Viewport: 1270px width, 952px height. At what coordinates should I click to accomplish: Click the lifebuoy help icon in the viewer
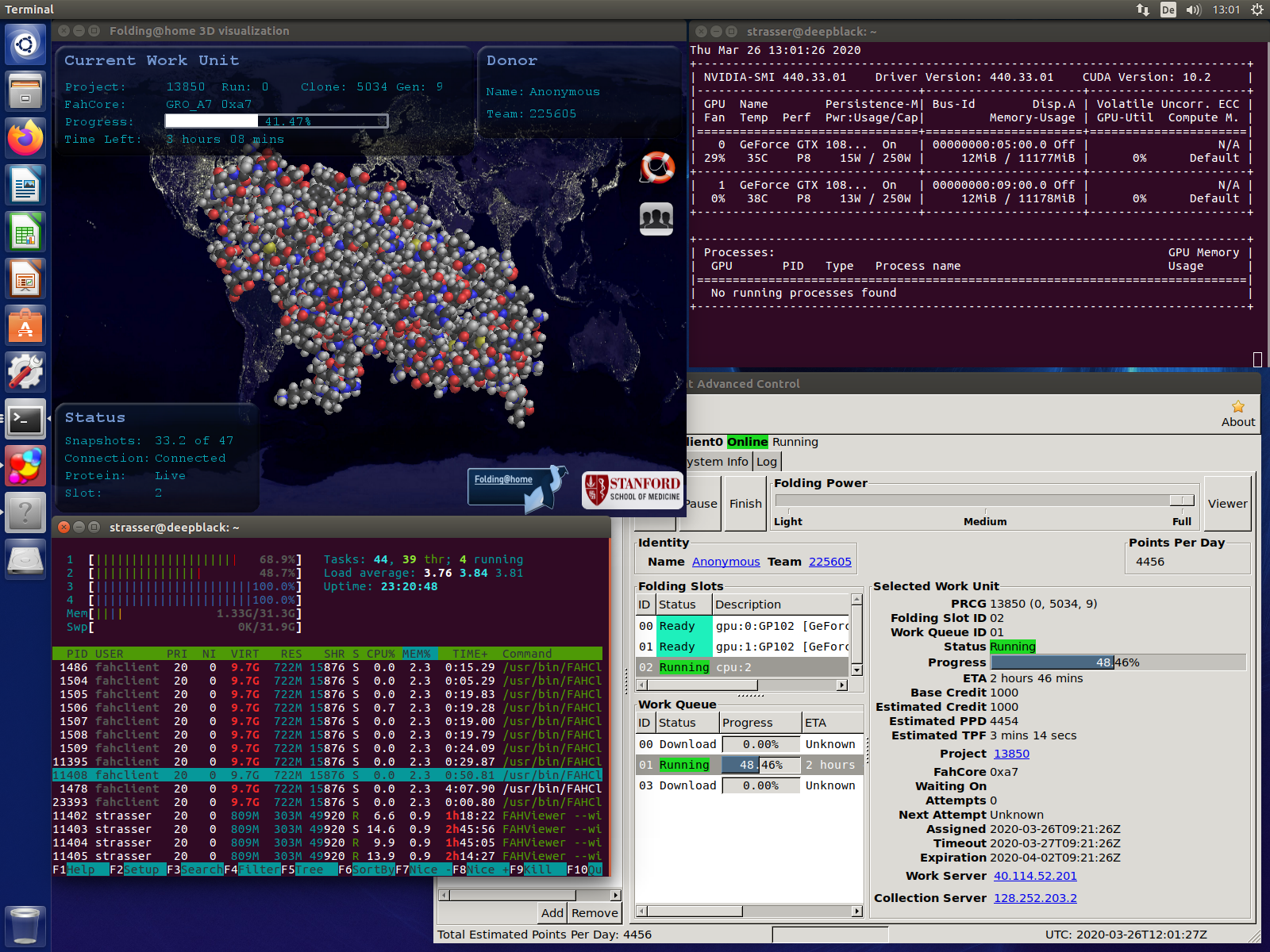pyautogui.click(x=657, y=167)
